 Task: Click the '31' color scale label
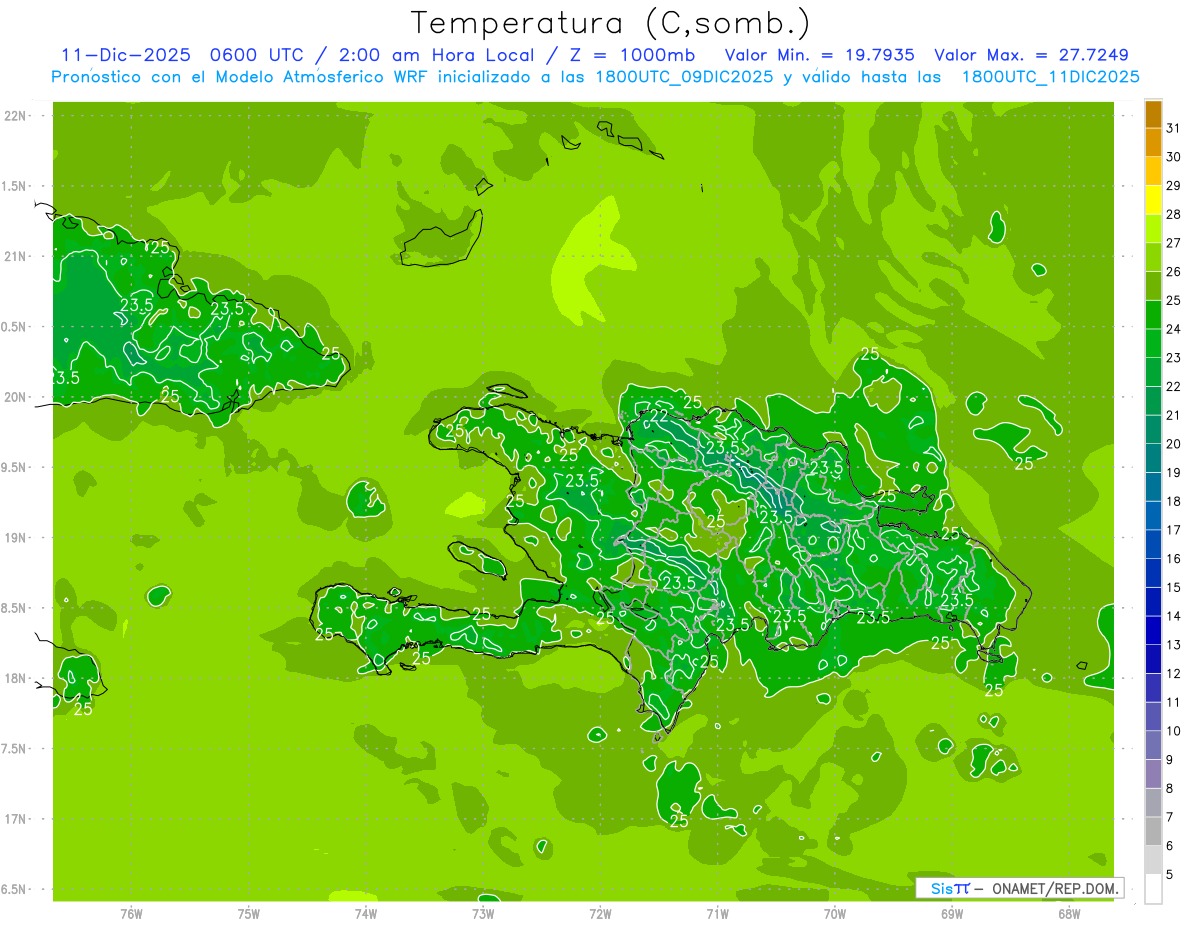click(1173, 127)
